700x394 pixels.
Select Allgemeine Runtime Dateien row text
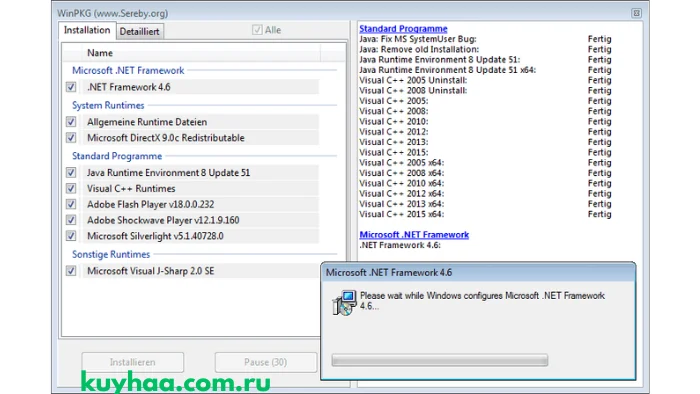[147, 122]
